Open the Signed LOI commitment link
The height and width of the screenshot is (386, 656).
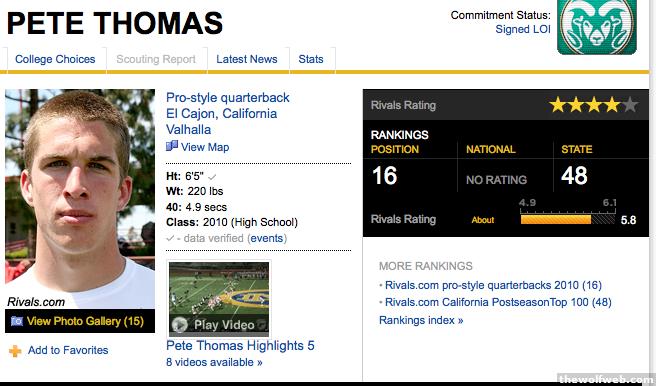(x=523, y=29)
